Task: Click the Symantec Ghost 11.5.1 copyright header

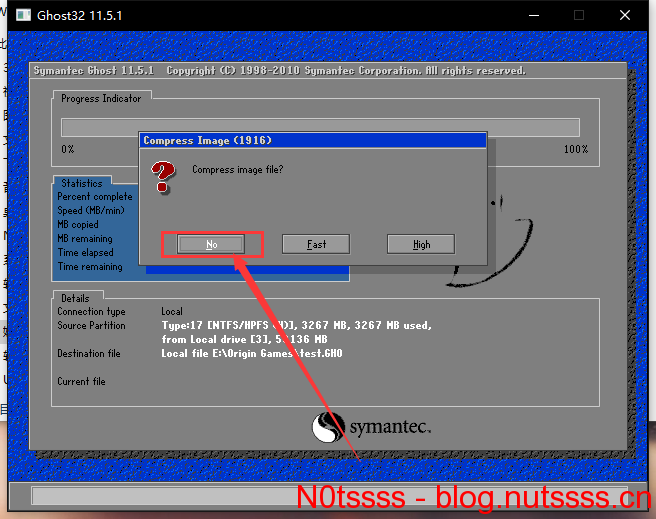Action: click(x=279, y=70)
